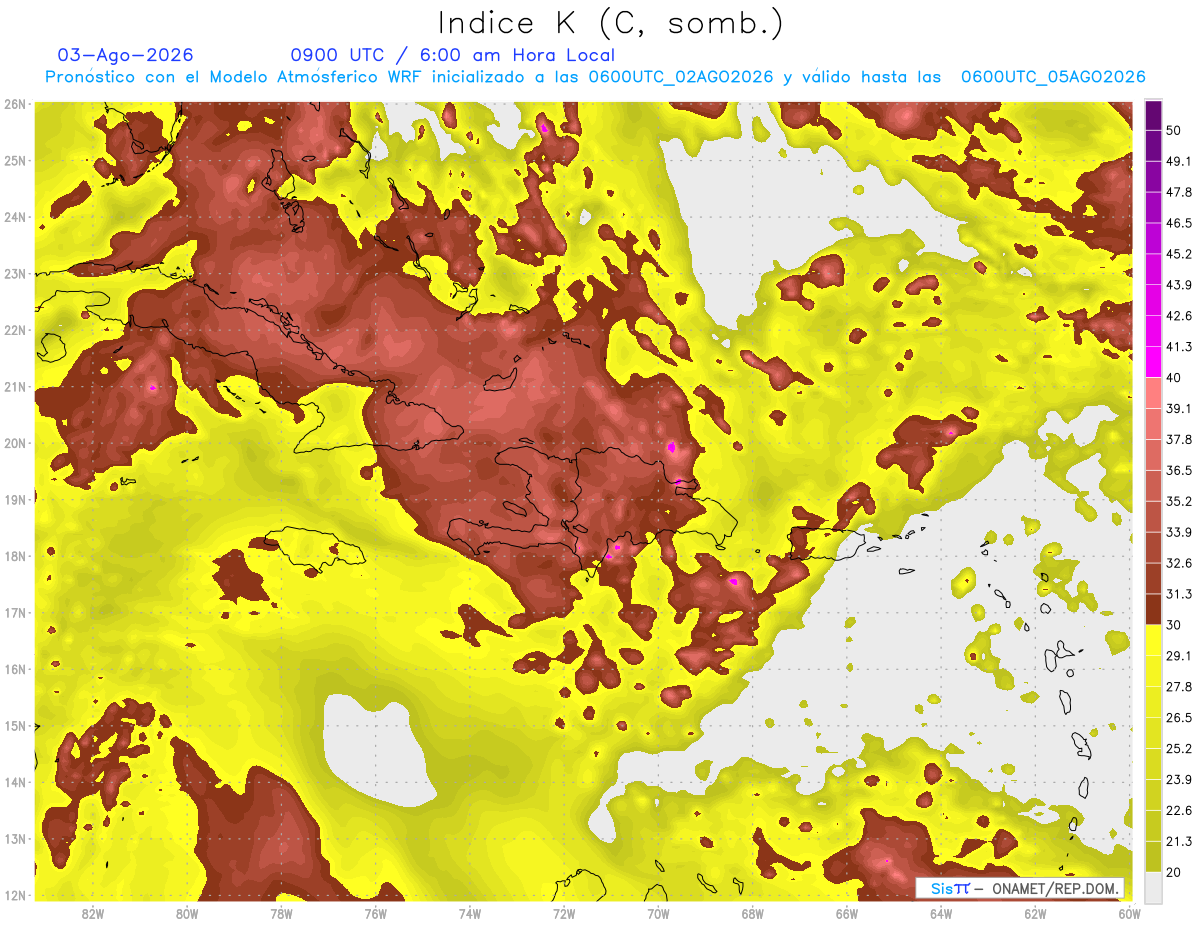Click the '64W' longitude label
The width and height of the screenshot is (1200, 927).
(941, 914)
